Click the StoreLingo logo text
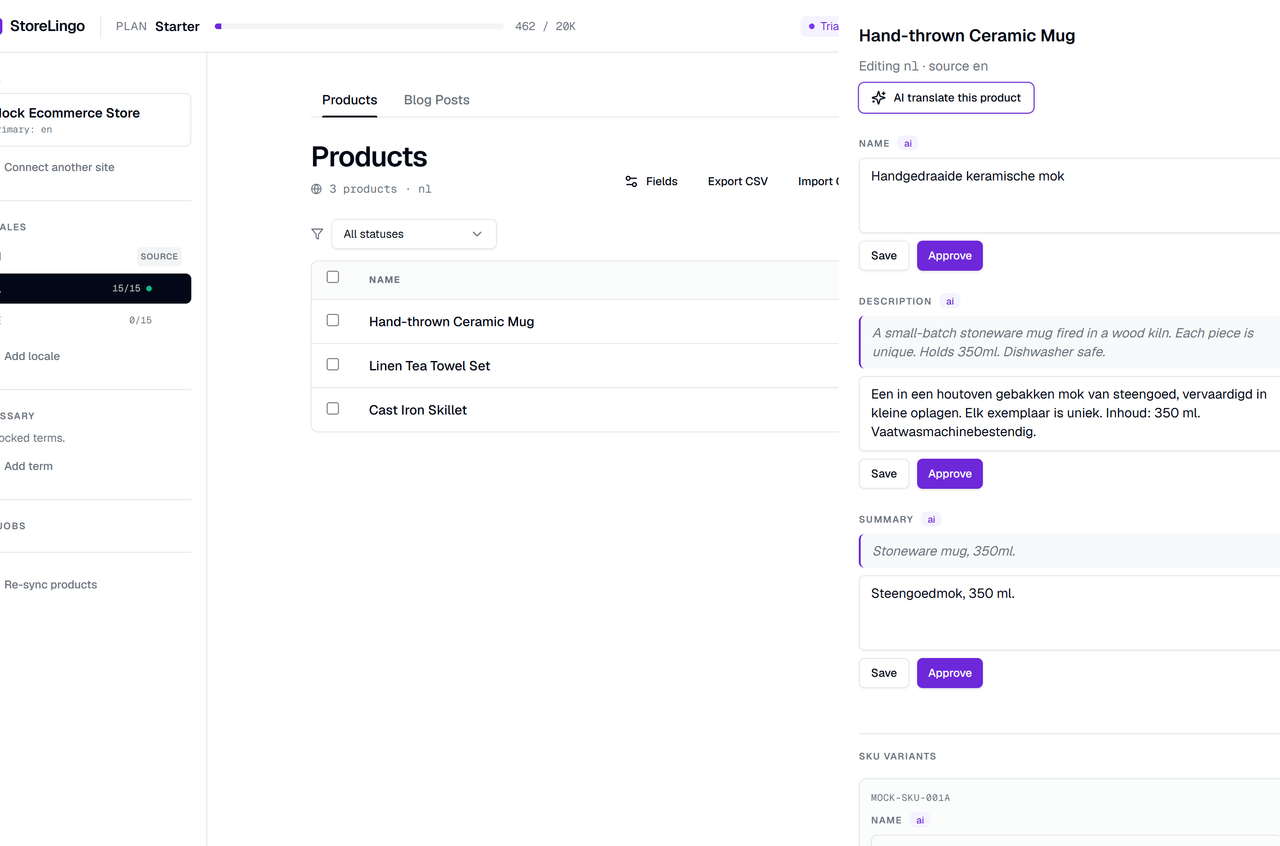 click(47, 26)
